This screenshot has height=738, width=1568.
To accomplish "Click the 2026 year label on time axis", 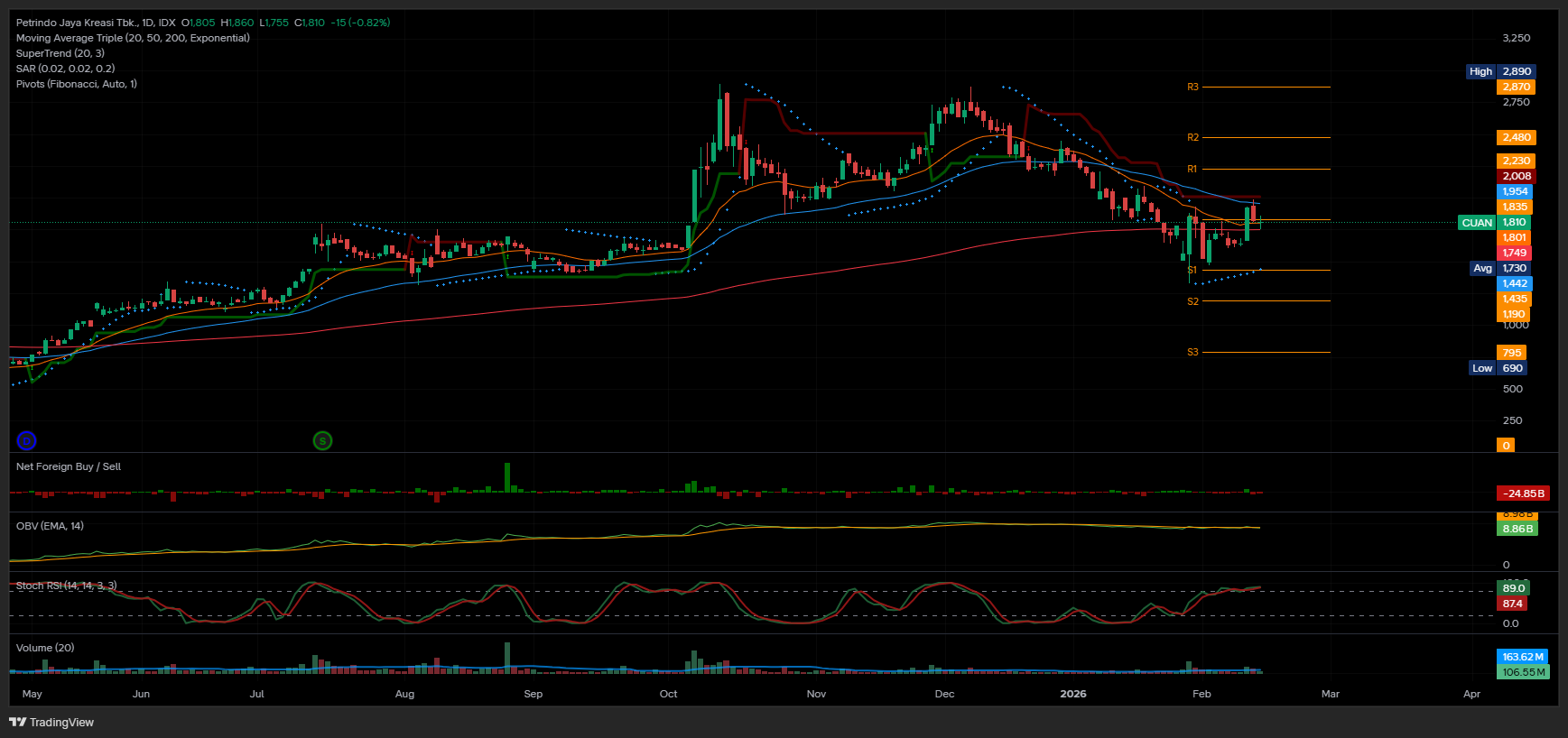I will pyautogui.click(x=1072, y=694).
